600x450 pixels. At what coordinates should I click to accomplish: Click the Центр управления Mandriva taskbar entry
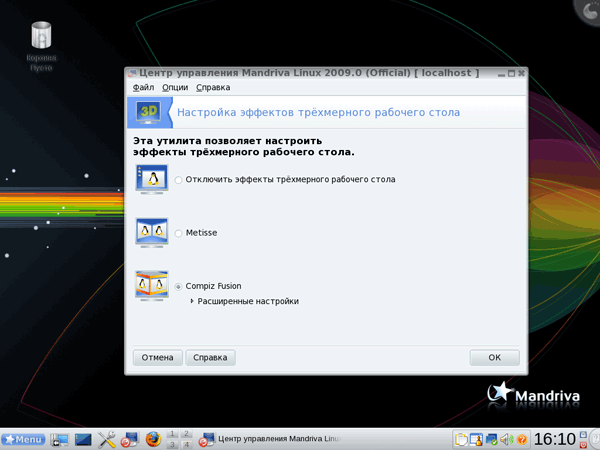point(270,439)
